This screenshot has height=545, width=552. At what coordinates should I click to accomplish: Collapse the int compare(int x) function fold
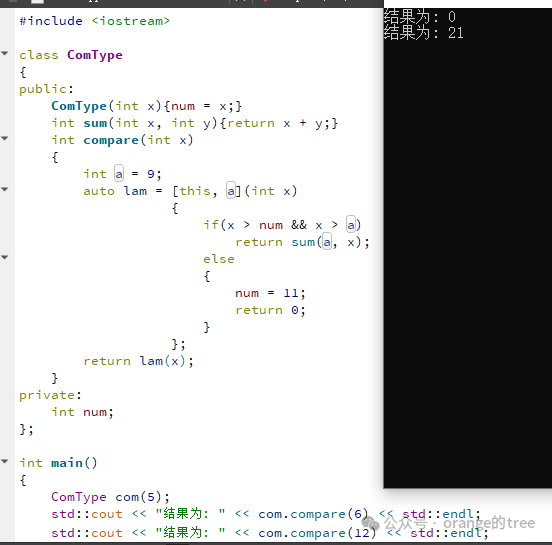5,139
